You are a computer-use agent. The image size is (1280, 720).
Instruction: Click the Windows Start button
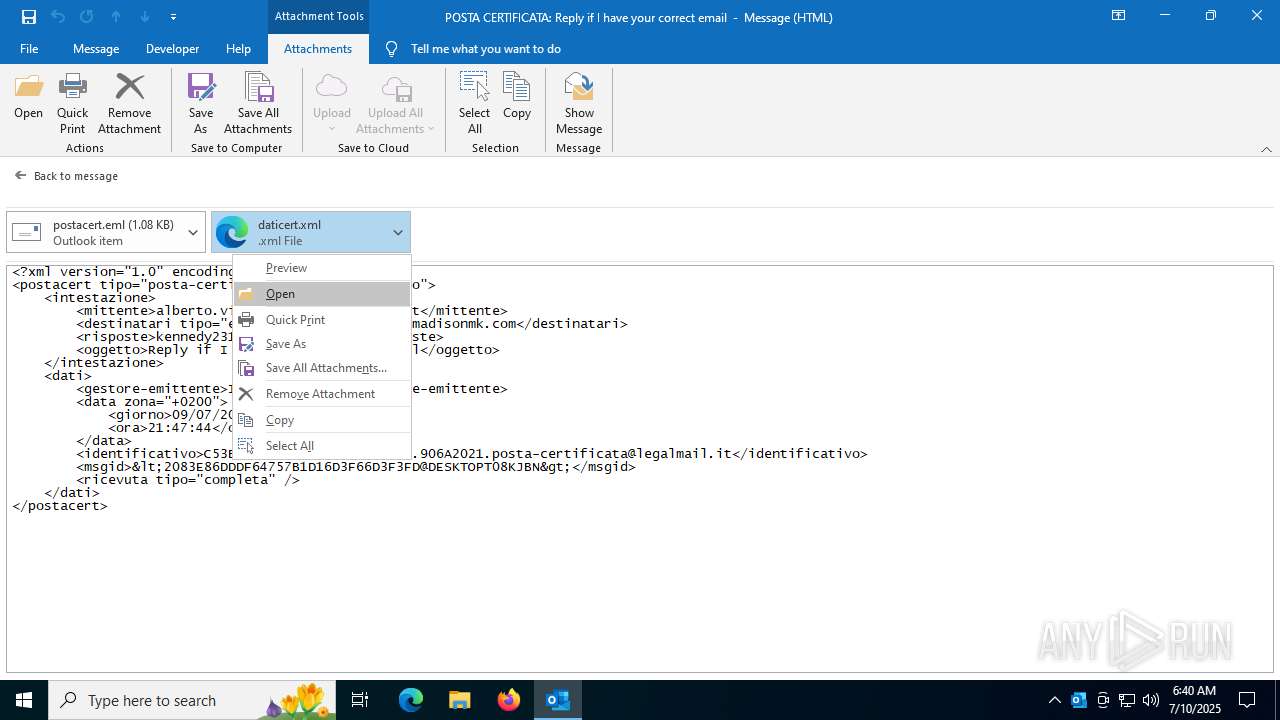[x=24, y=700]
